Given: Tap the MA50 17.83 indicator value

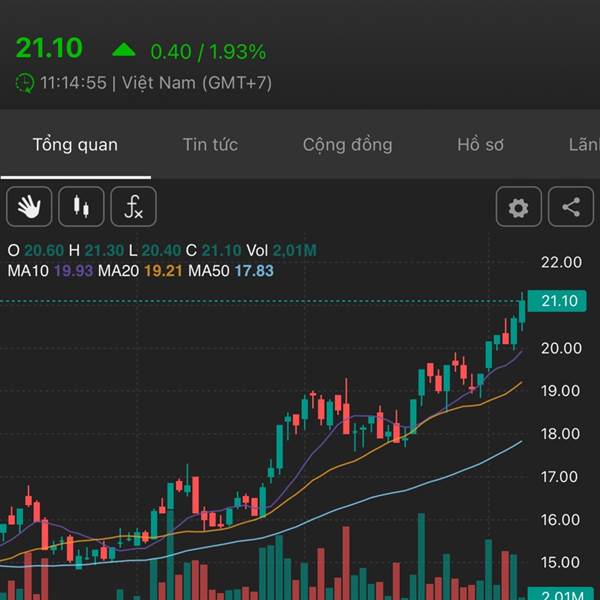Looking at the screenshot, I should coord(231,271).
